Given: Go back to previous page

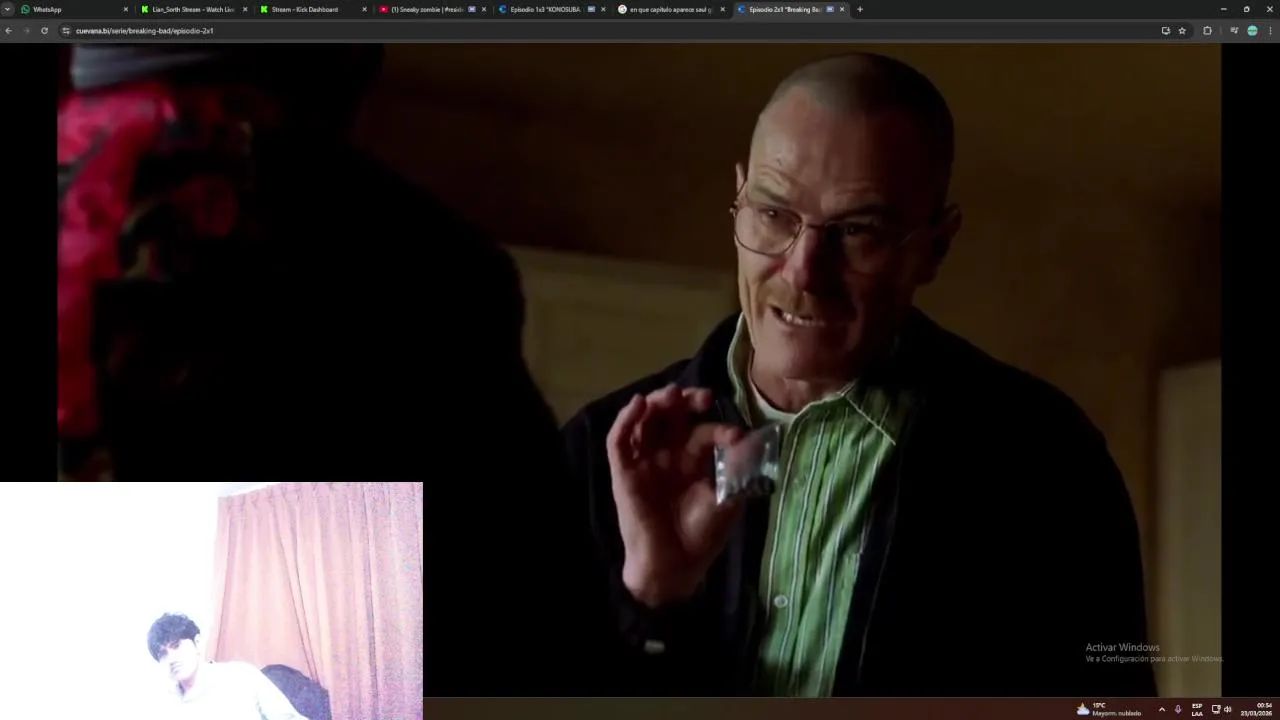Looking at the screenshot, I should 8,30.
